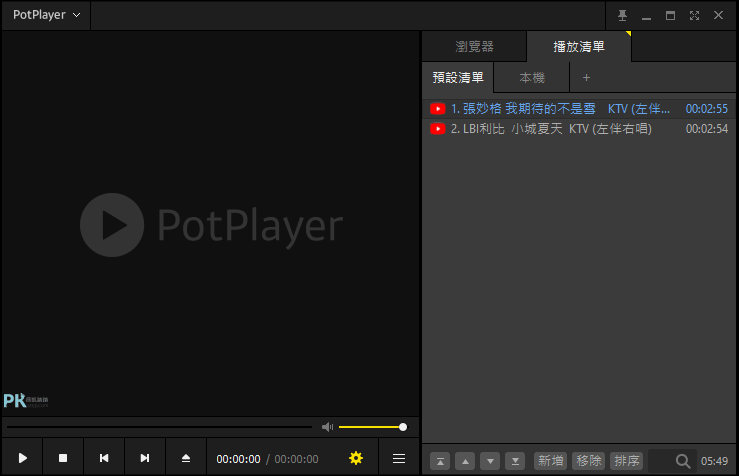Minimize the PotPlayer window
The image size is (739, 476).
646,16
